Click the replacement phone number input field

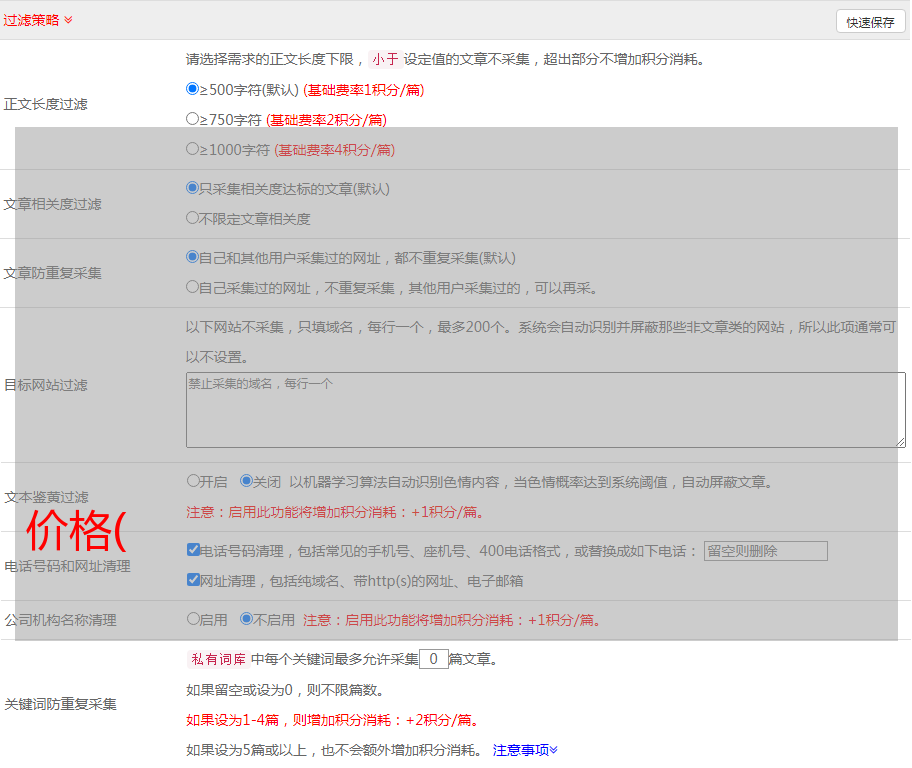765,551
